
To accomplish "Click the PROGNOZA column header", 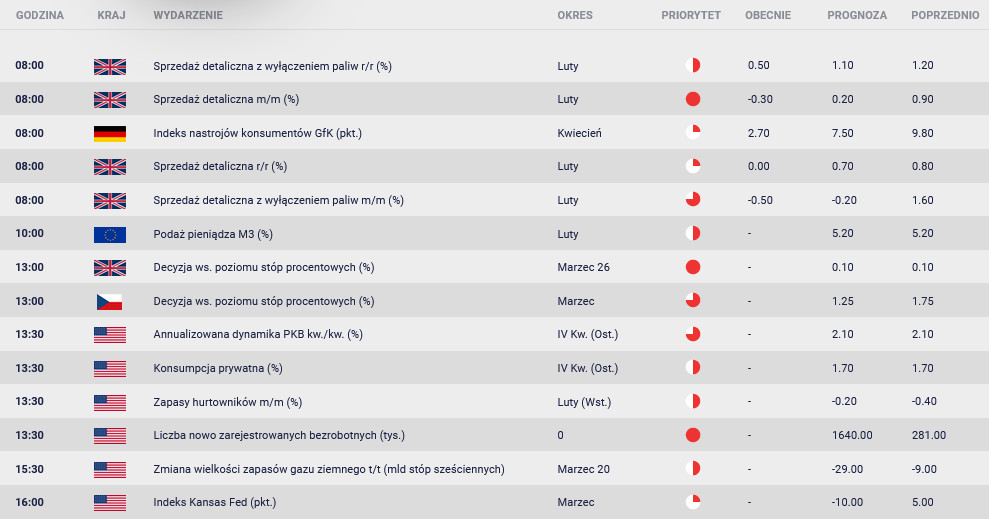I will tap(857, 15).
